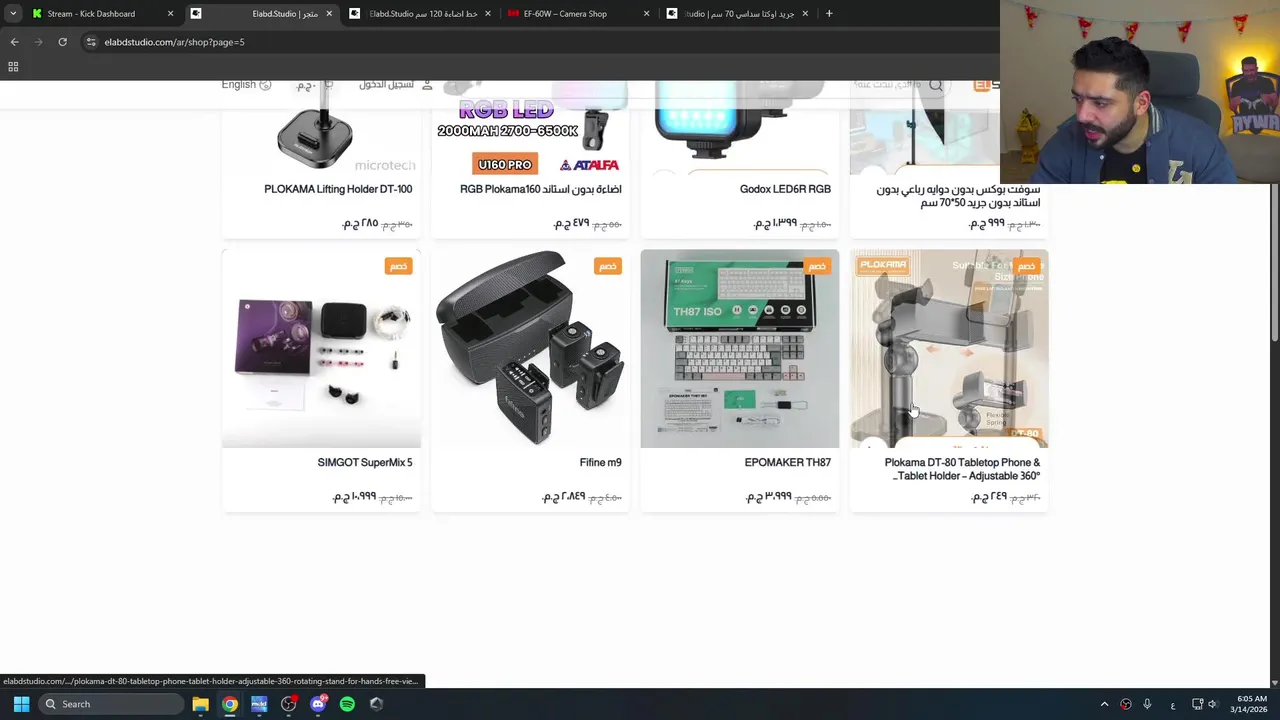Open the Chrome apps grid shortcut
Image resolution: width=1280 pixels, height=720 pixels.
coord(13,67)
